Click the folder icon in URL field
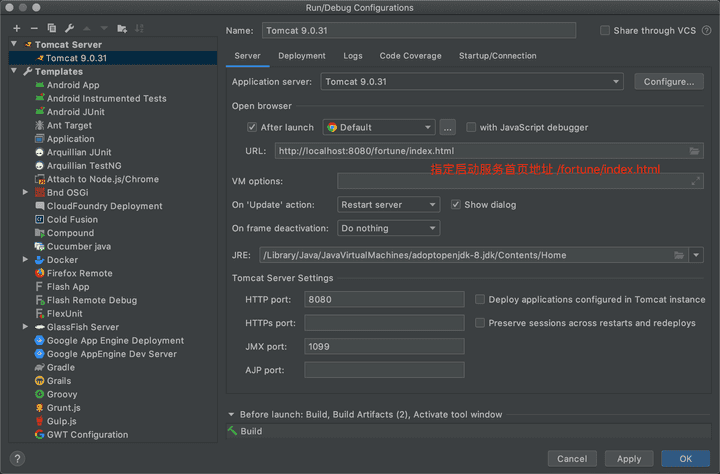720x474 pixels. (x=694, y=151)
